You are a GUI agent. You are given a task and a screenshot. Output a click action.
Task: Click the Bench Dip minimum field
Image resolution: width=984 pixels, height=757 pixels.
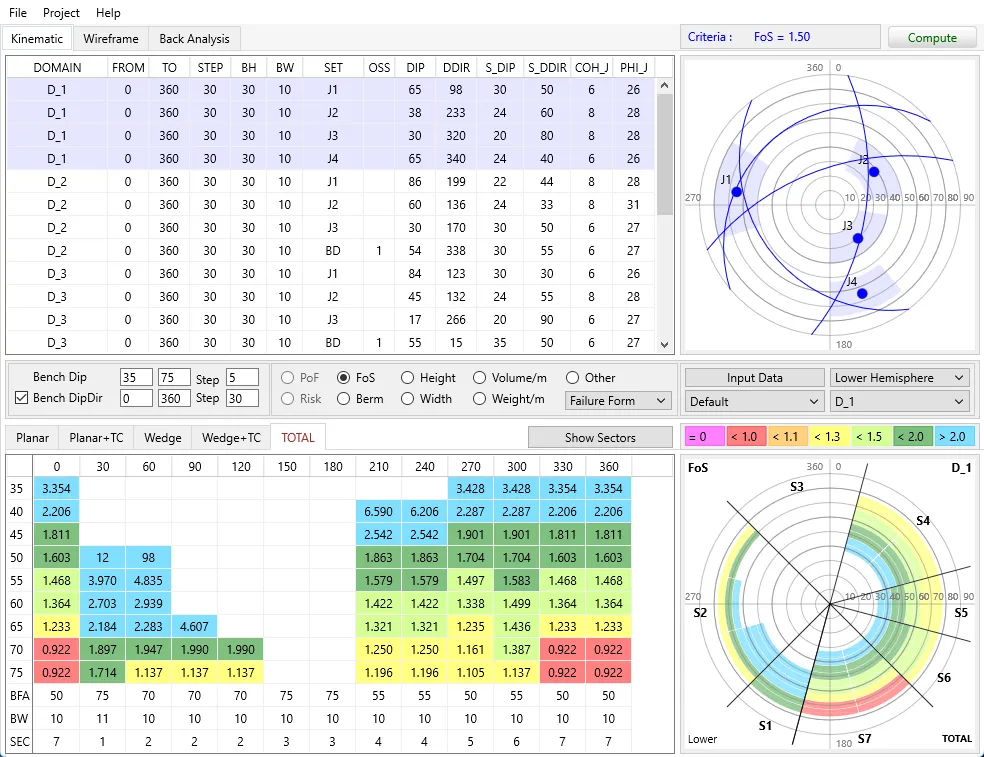pos(136,377)
